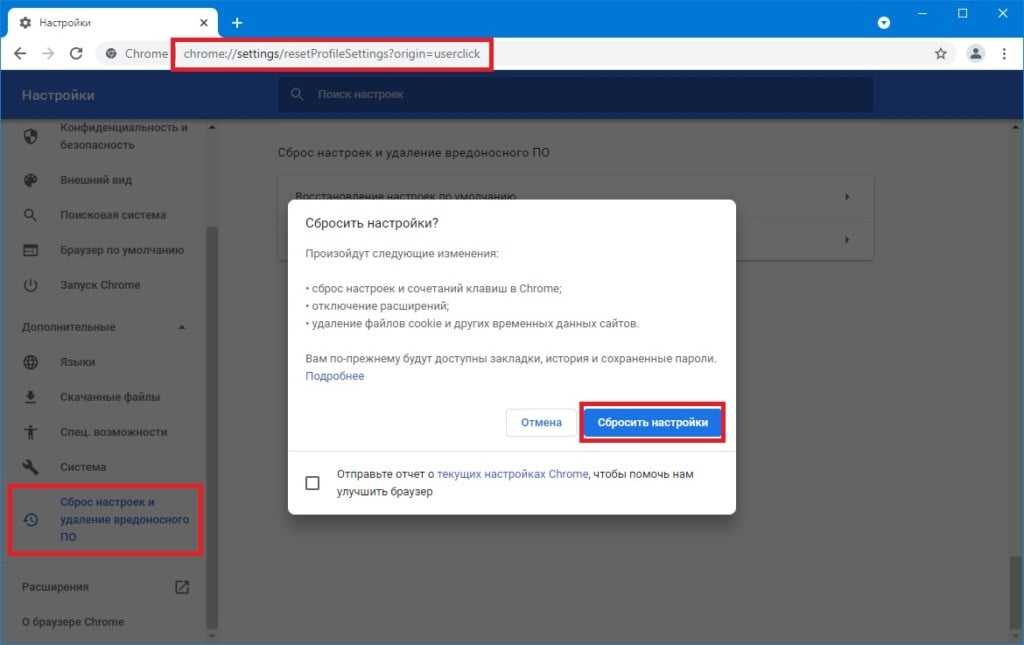Click the browser forward arrow
Viewport: 1024px width, 645px height.
click(x=48, y=54)
